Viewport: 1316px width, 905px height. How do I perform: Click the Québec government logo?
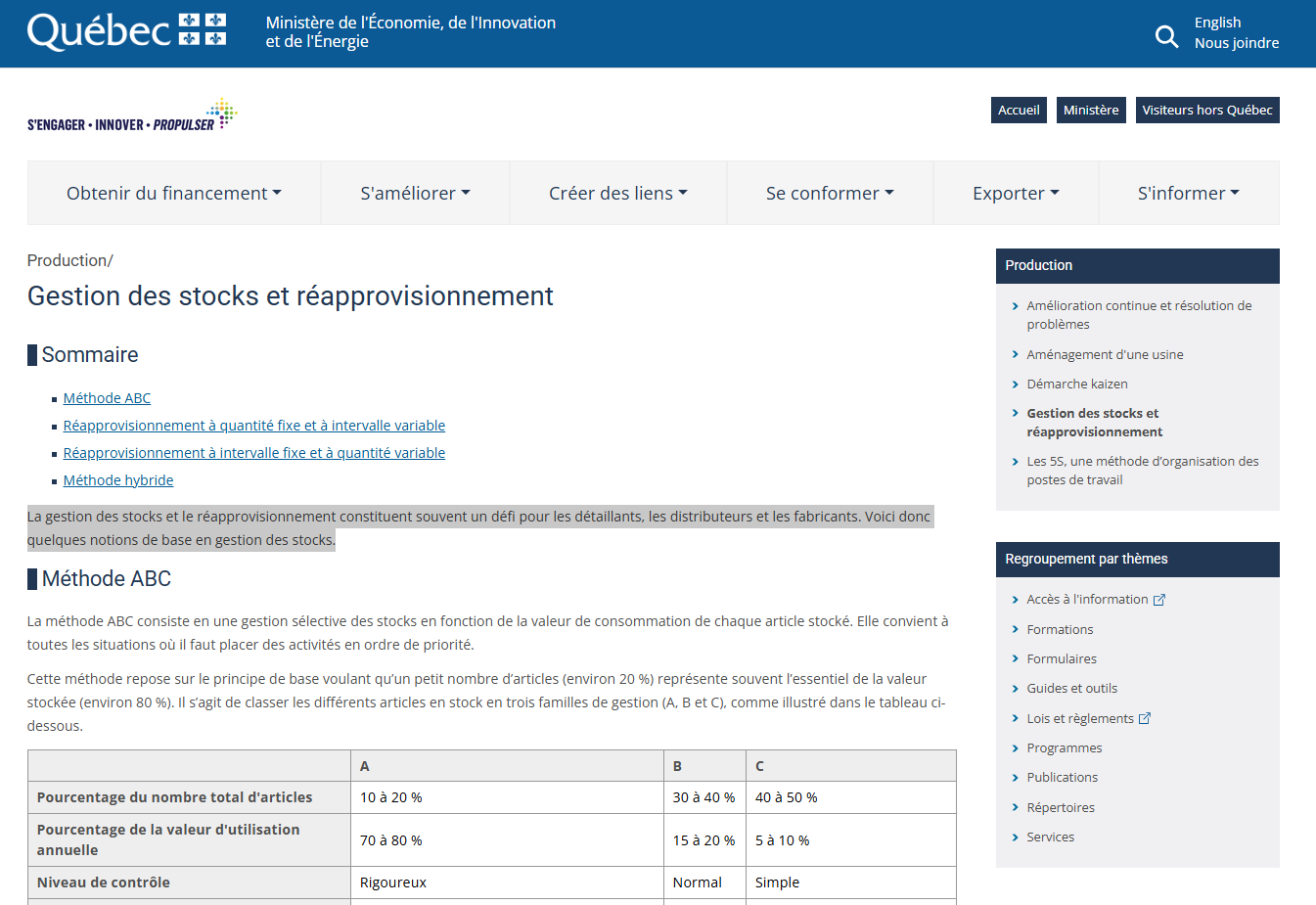pyautogui.click(x=127, y=31)
